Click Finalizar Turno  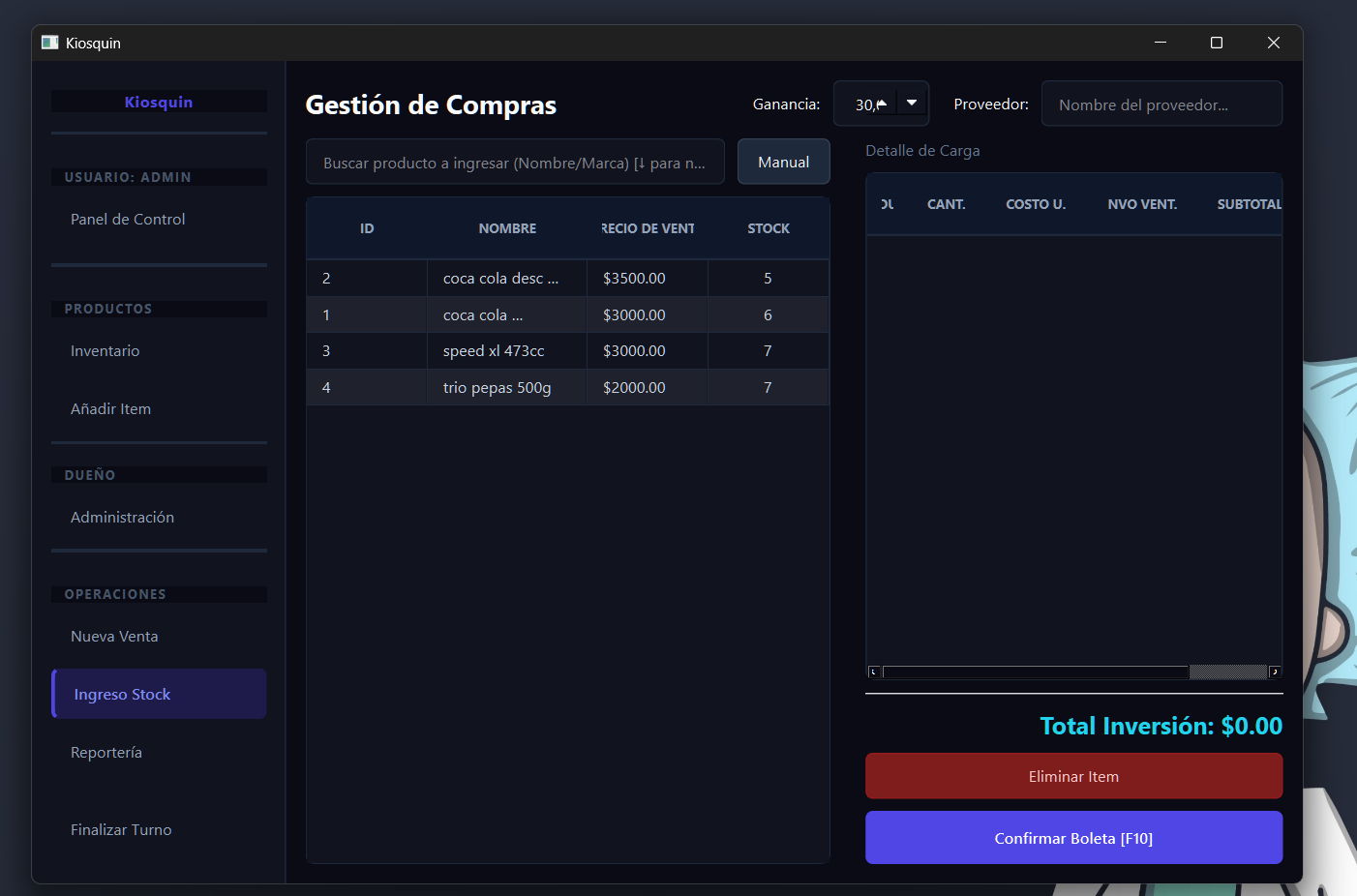pyautogui.click(x=121, y=829)
